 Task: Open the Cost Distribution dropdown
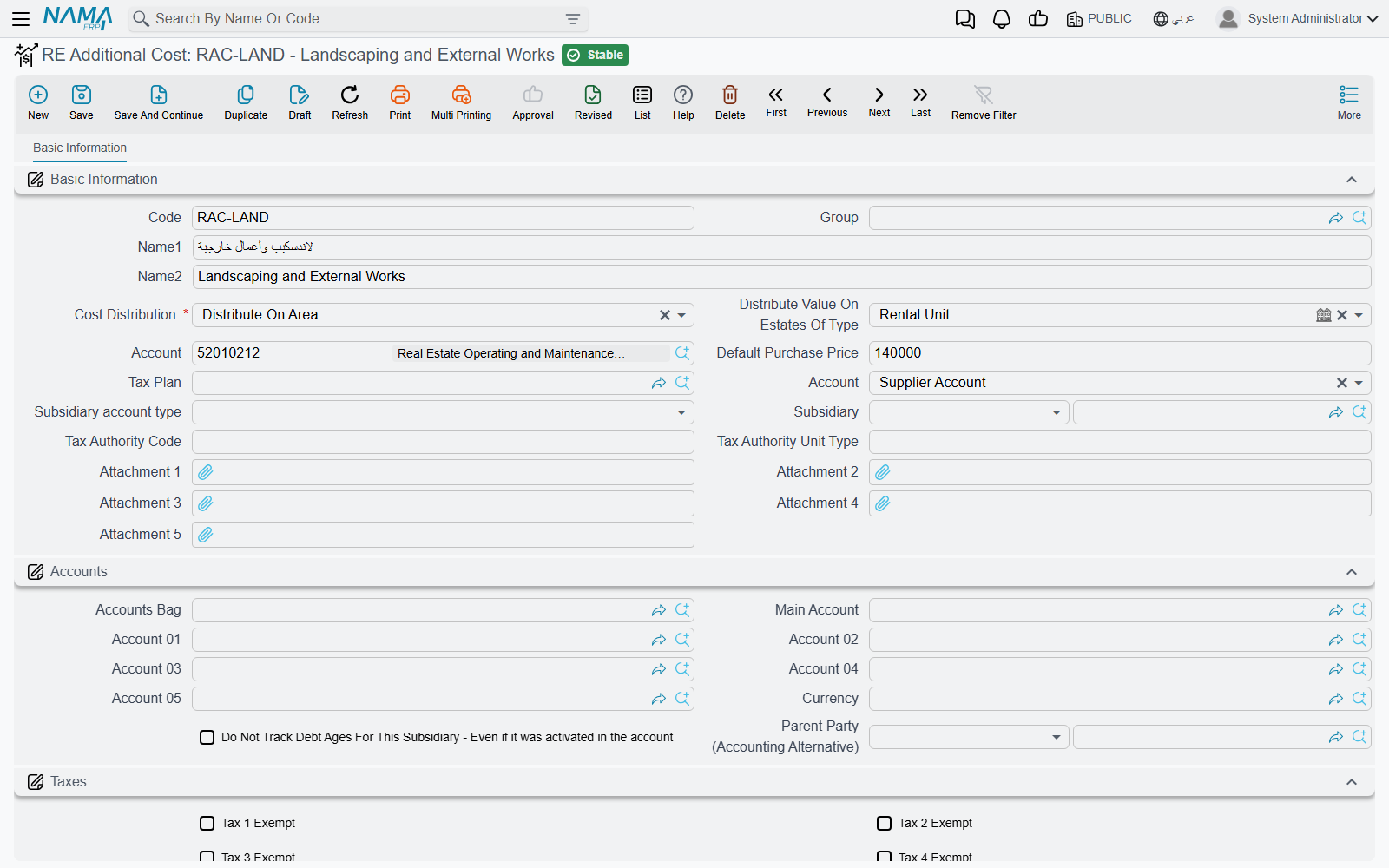tap(681, 315)
